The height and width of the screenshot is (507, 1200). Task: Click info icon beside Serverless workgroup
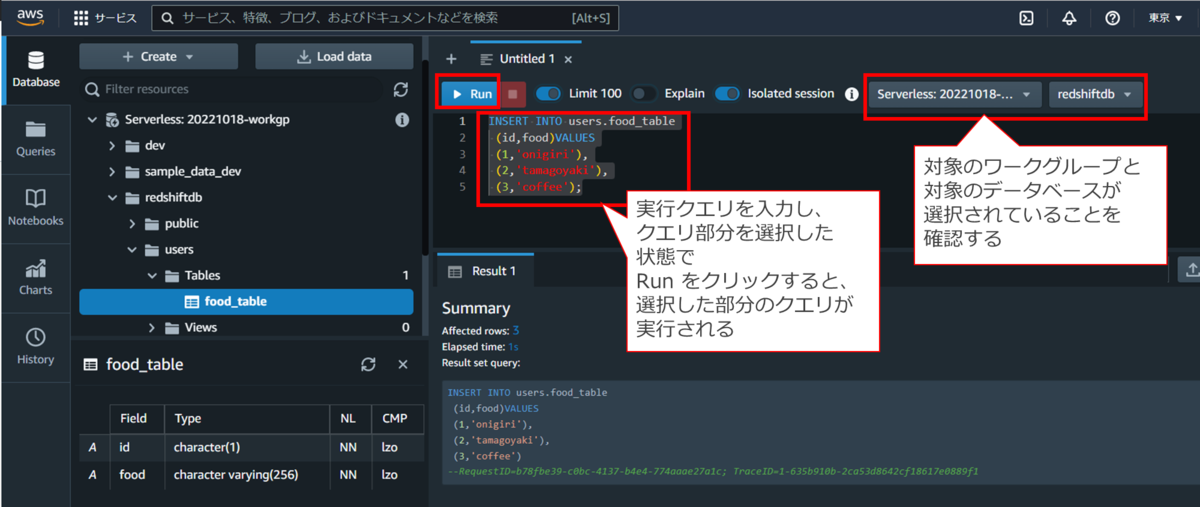pyautogui.click(x=402, y=120)
